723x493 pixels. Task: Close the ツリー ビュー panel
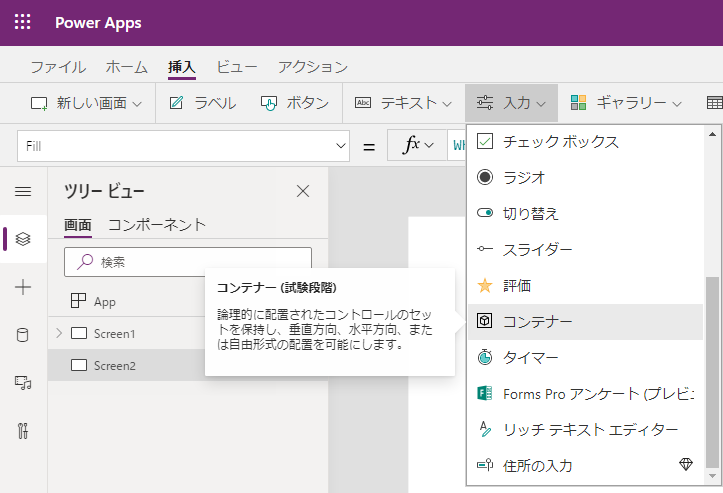tap(303, 191)
